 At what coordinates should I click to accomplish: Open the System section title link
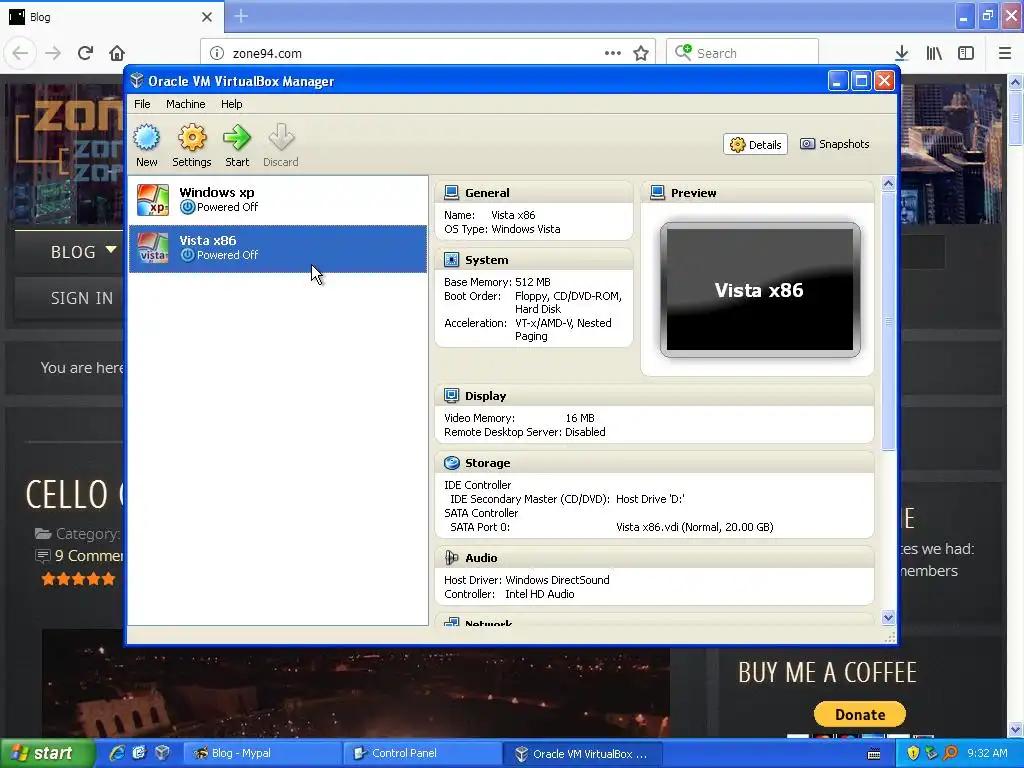pyautogui.click(x=487, y=260)
